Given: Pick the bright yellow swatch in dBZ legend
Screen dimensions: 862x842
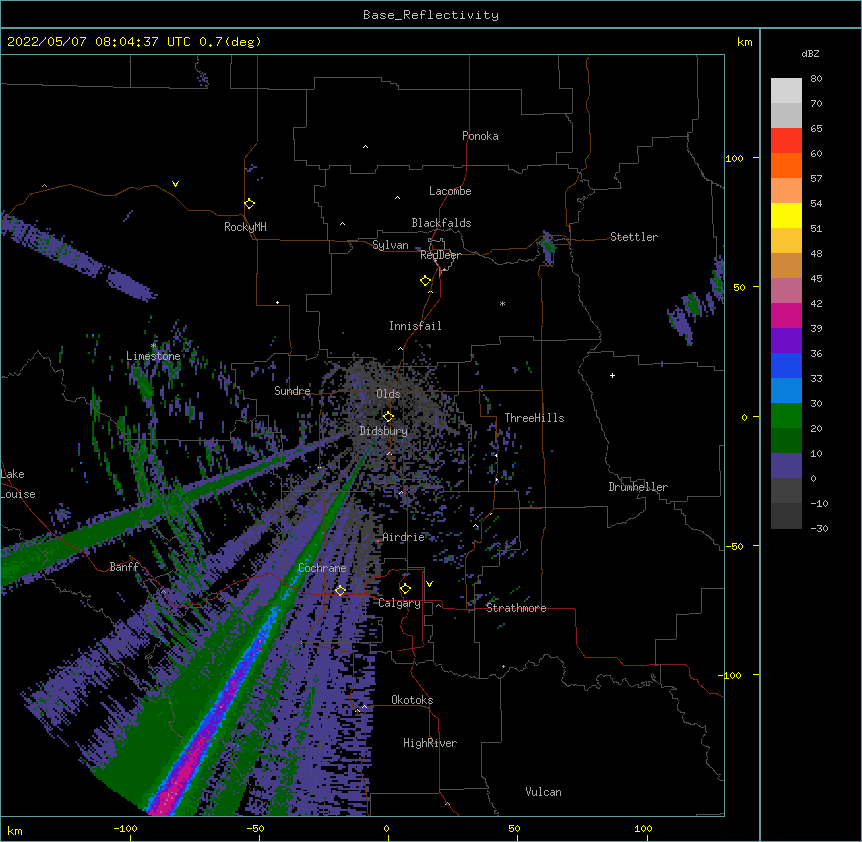Looking at the screenshot, I should coord(786,216).
